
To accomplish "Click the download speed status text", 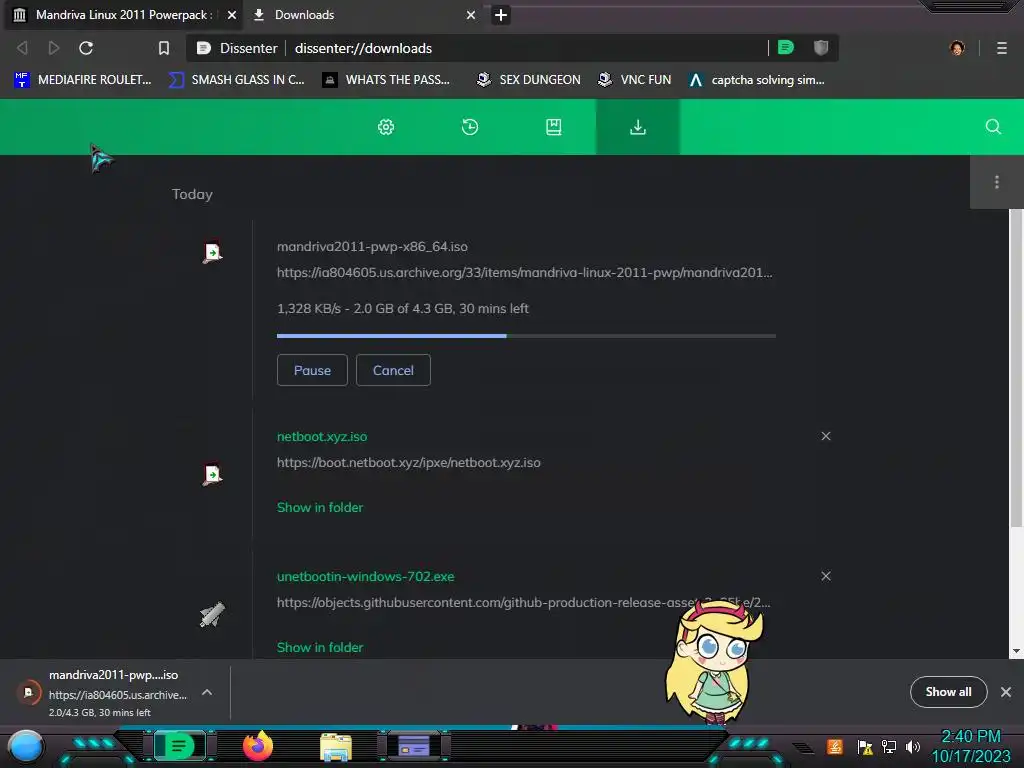I will click(x=403, y=308).
